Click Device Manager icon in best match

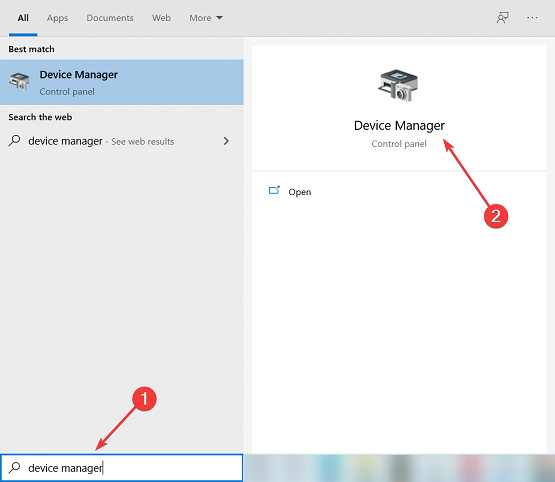tap(19, 81)
